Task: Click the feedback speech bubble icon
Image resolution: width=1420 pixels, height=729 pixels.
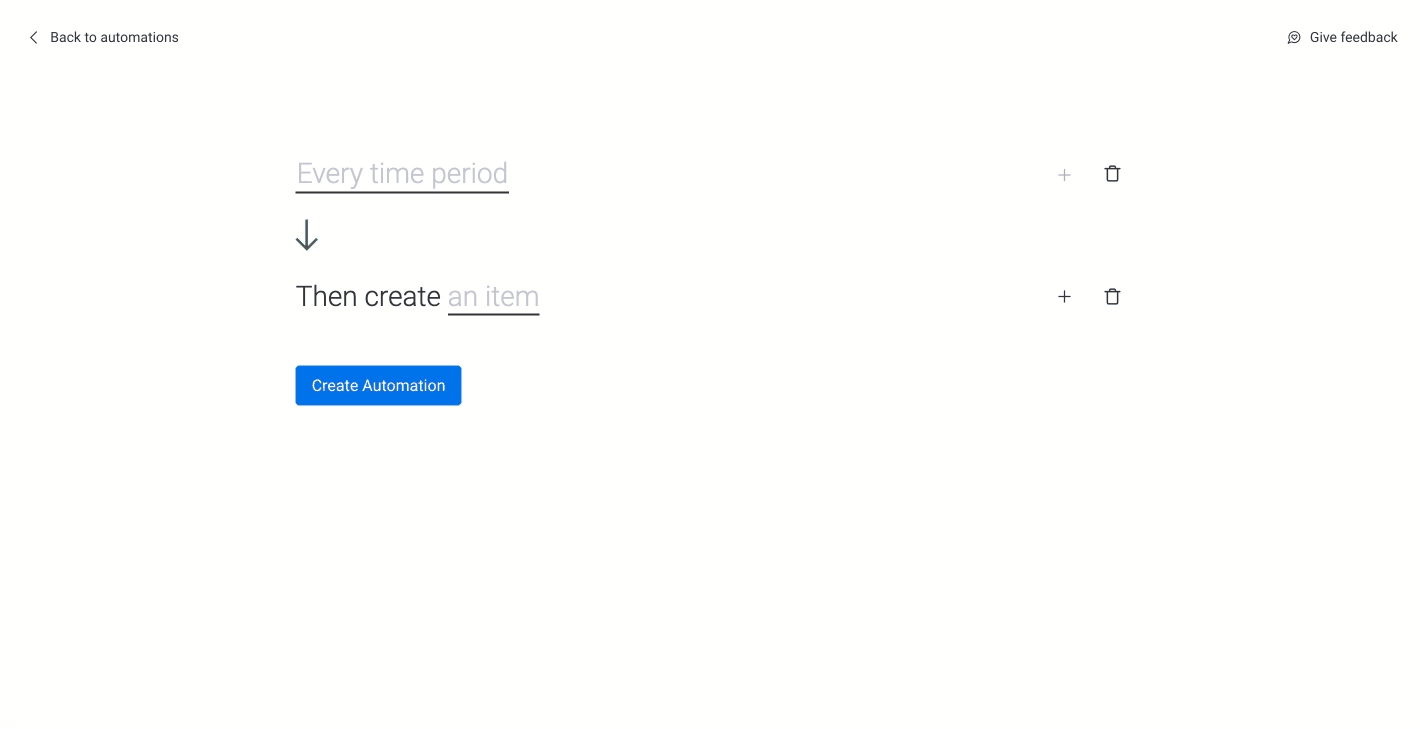Action: [1294, 37]
